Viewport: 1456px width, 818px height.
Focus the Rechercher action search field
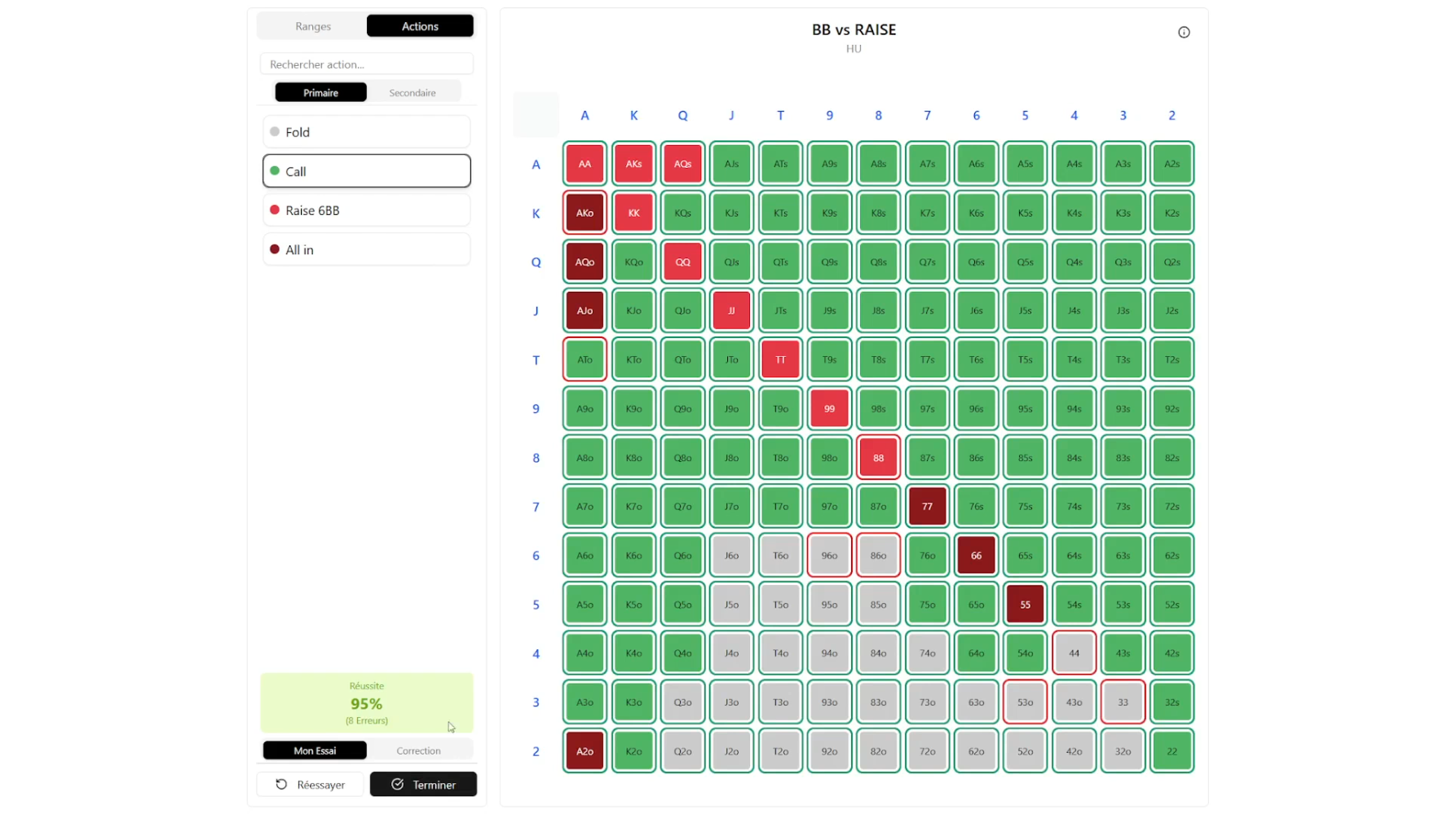point(366,64)
